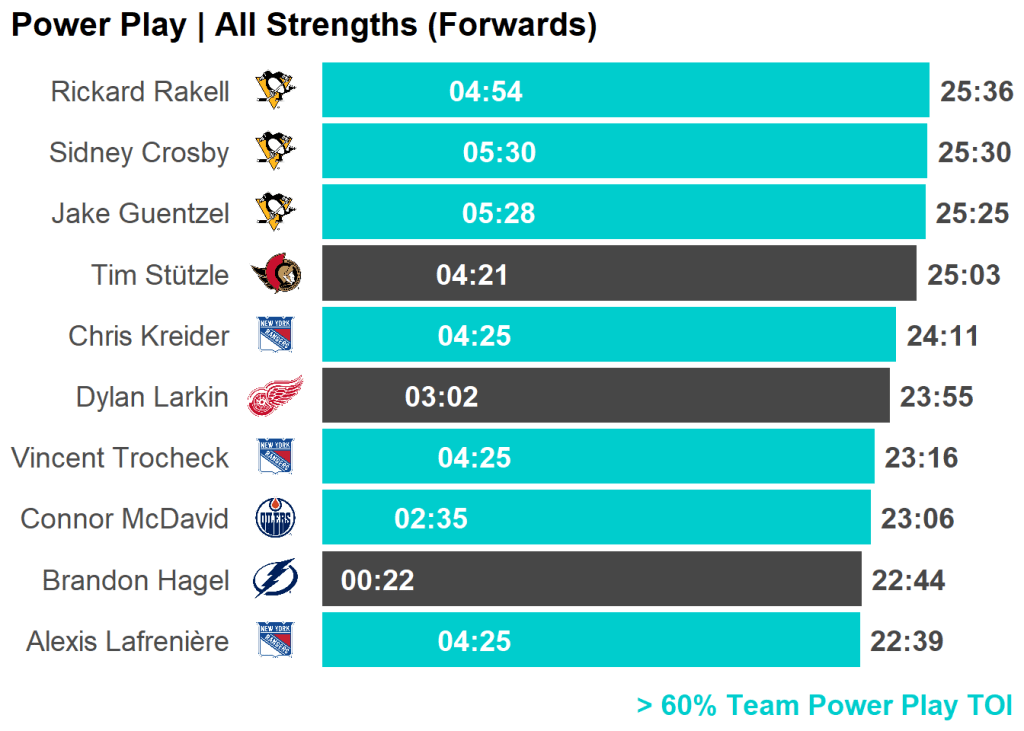Click the Power Play chart title

point(304,25)
